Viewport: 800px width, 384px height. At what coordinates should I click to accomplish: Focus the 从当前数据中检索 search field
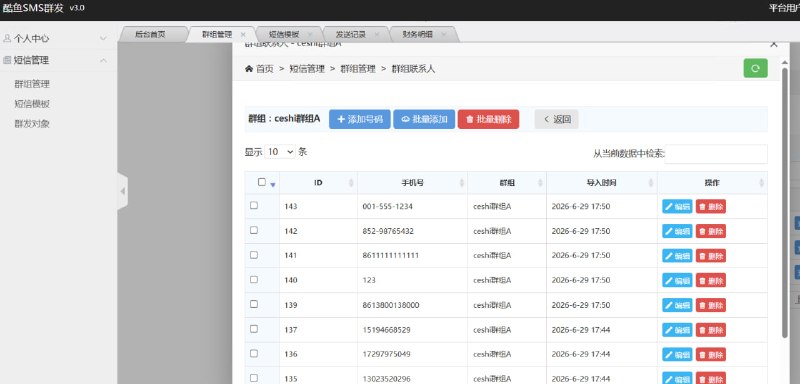[x=716, y=153]
